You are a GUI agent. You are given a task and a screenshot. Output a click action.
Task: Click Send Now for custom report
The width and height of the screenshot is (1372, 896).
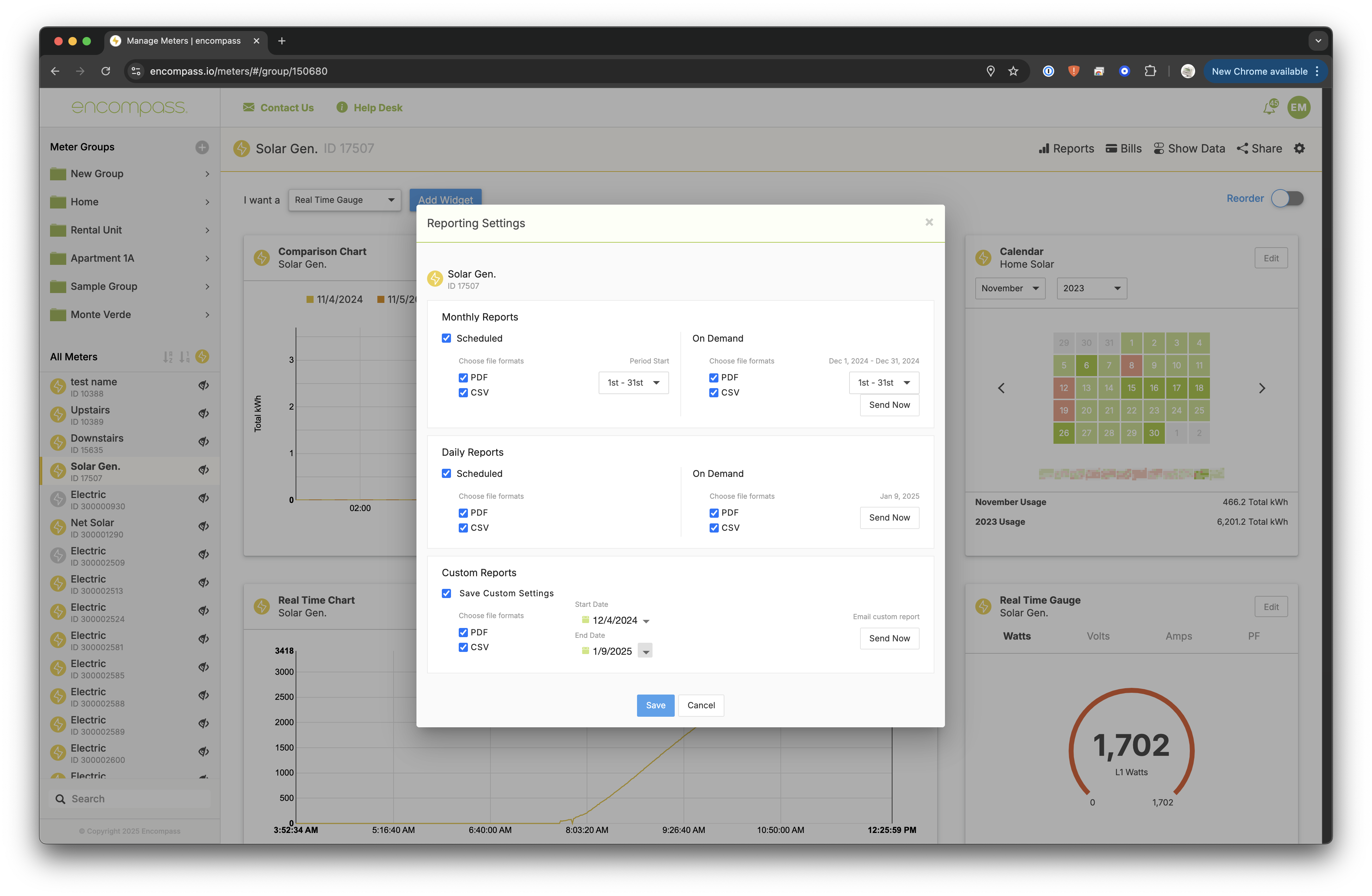(889, 639)
